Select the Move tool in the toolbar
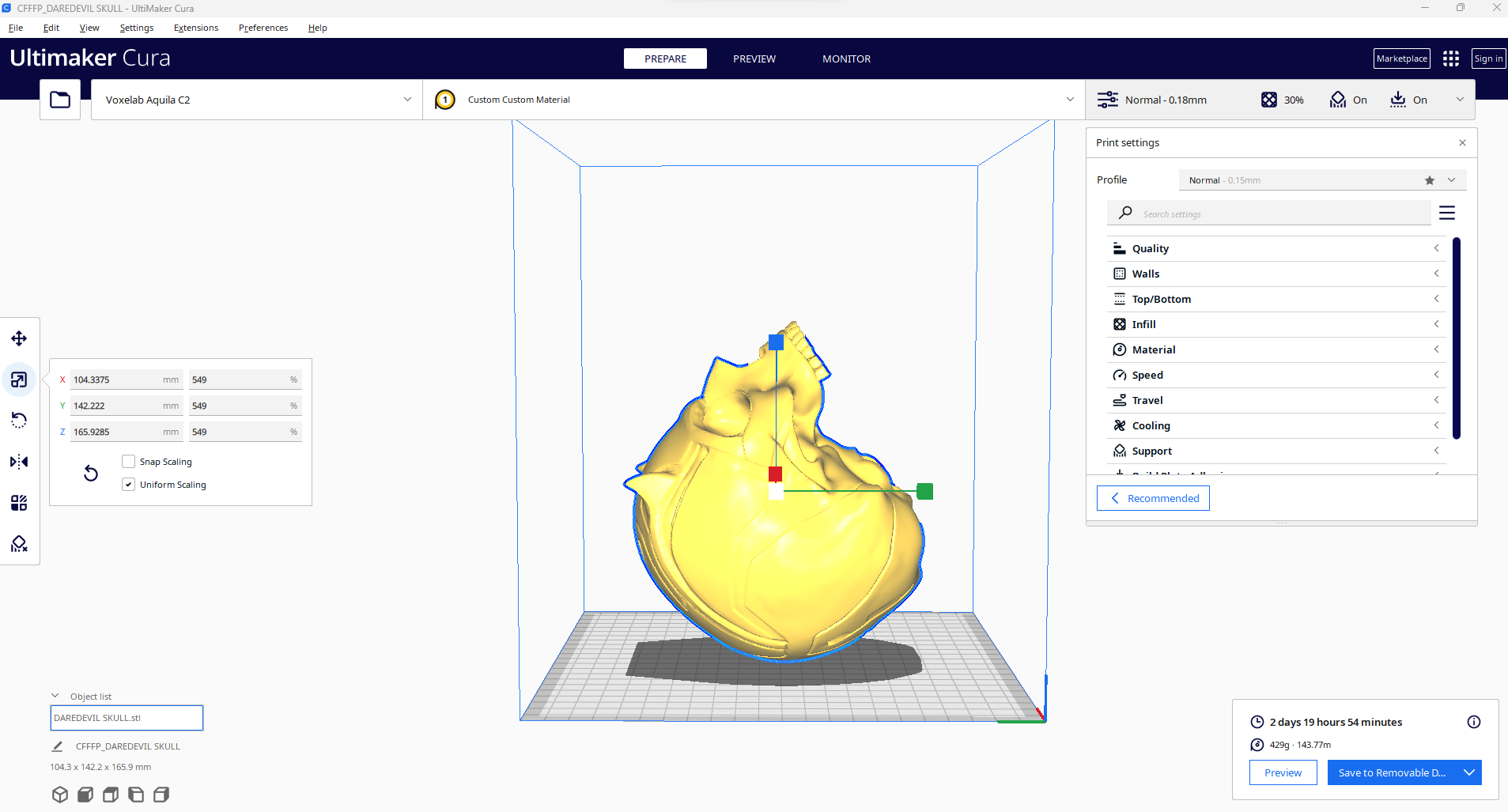 click(19, 338)
